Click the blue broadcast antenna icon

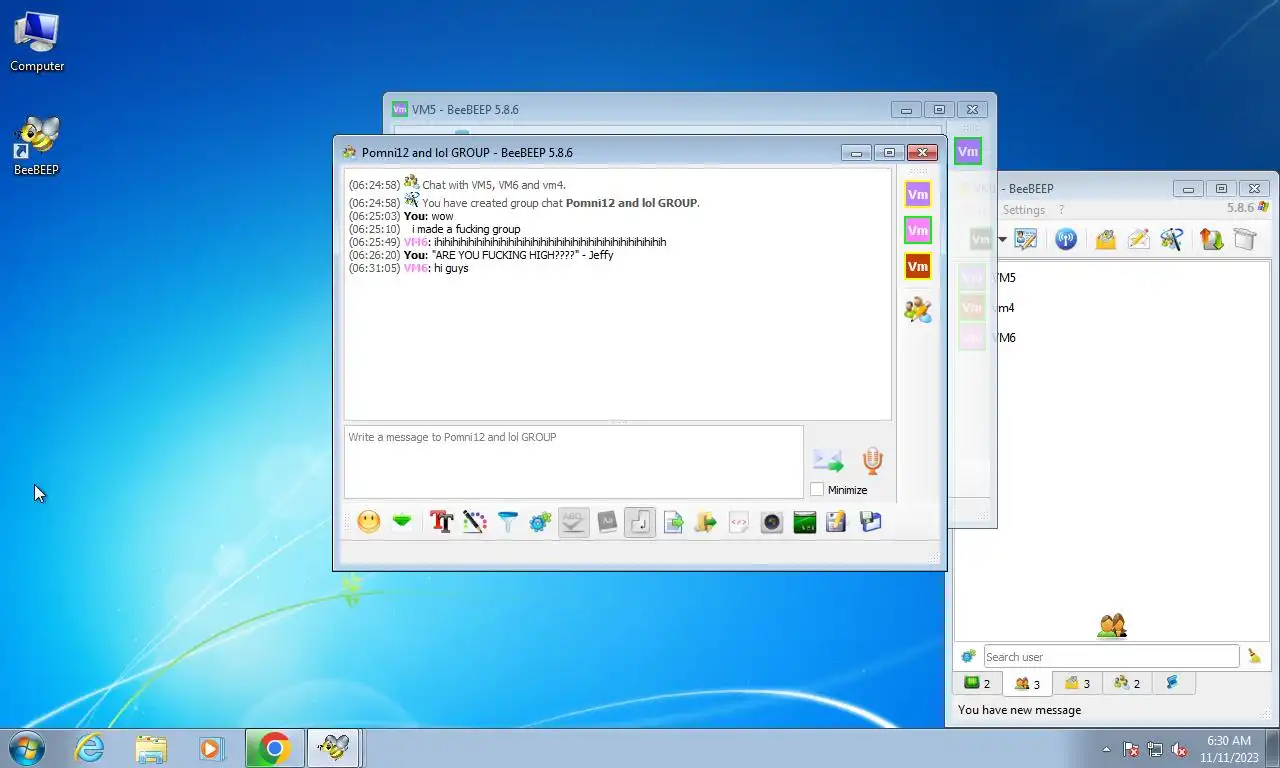tap(1066, 239)
